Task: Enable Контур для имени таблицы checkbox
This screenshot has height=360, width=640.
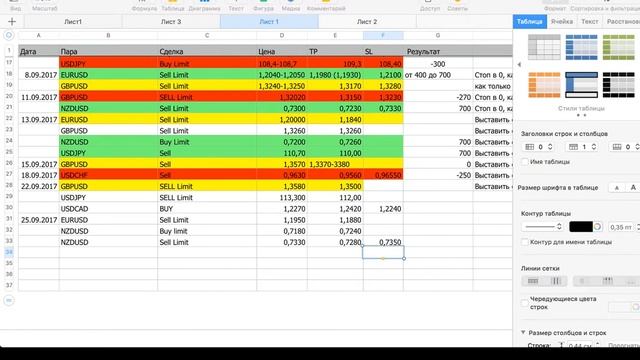Action: click(x=525, y=242)
